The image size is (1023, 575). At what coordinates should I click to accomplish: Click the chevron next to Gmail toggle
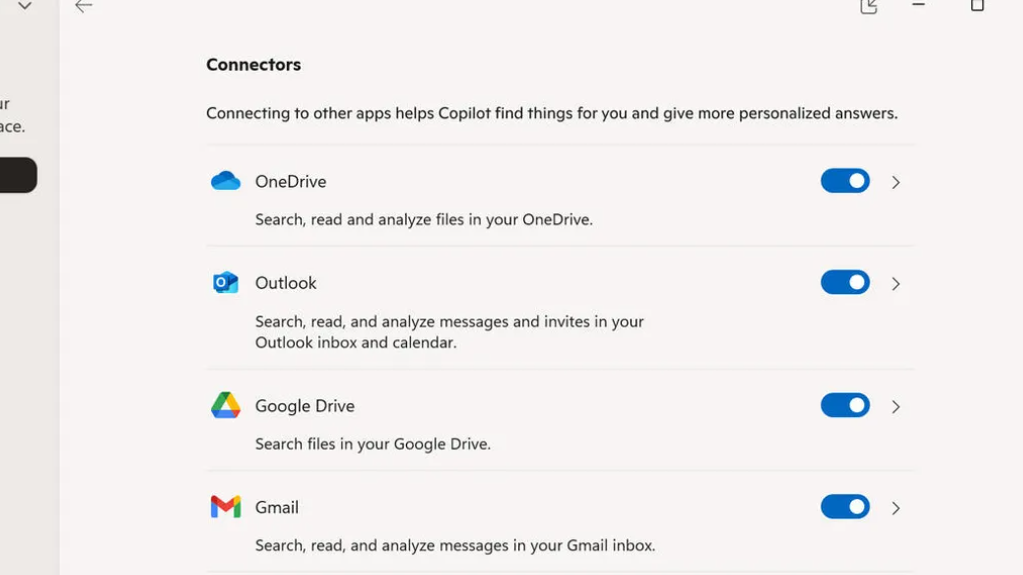coord(896,508)
